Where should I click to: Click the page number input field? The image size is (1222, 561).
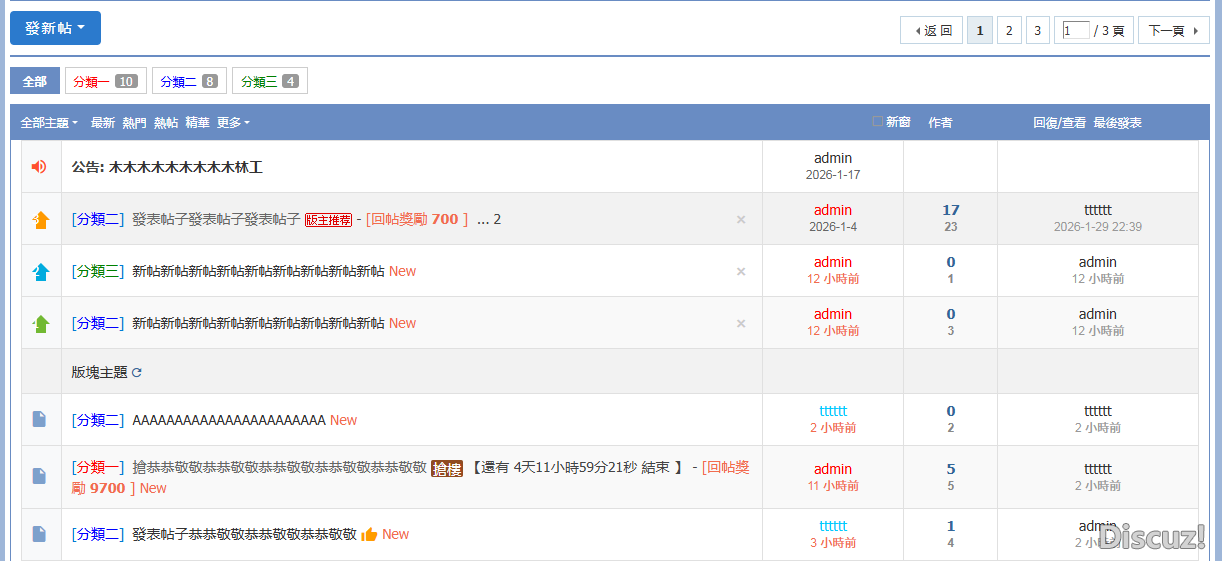click(1076, 31)
